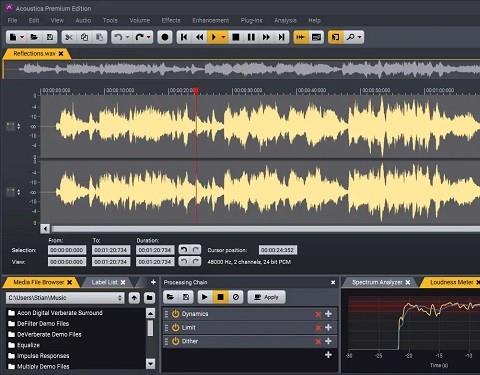Click the Redo arrow icon
Screen dimensions: 480x375
(x=139, y=37)
